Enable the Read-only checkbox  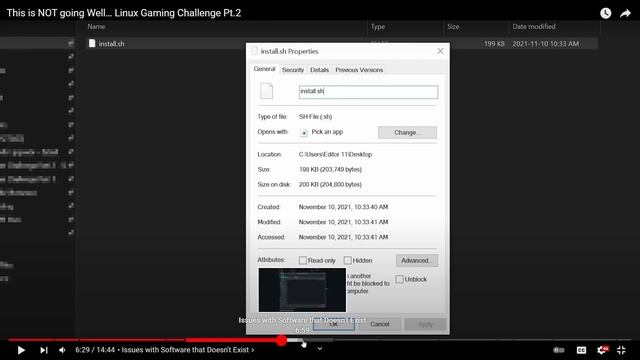coord(302,260)
